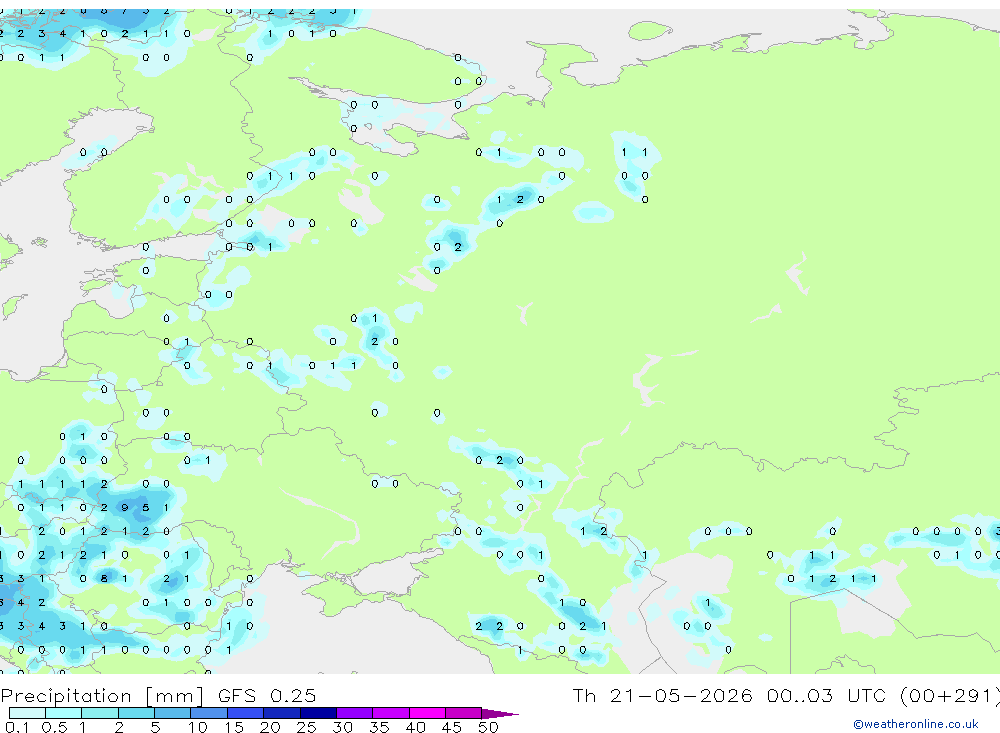
Task: Click the legend label '15'
Action: pyautogui.click(x=234, y=727)
